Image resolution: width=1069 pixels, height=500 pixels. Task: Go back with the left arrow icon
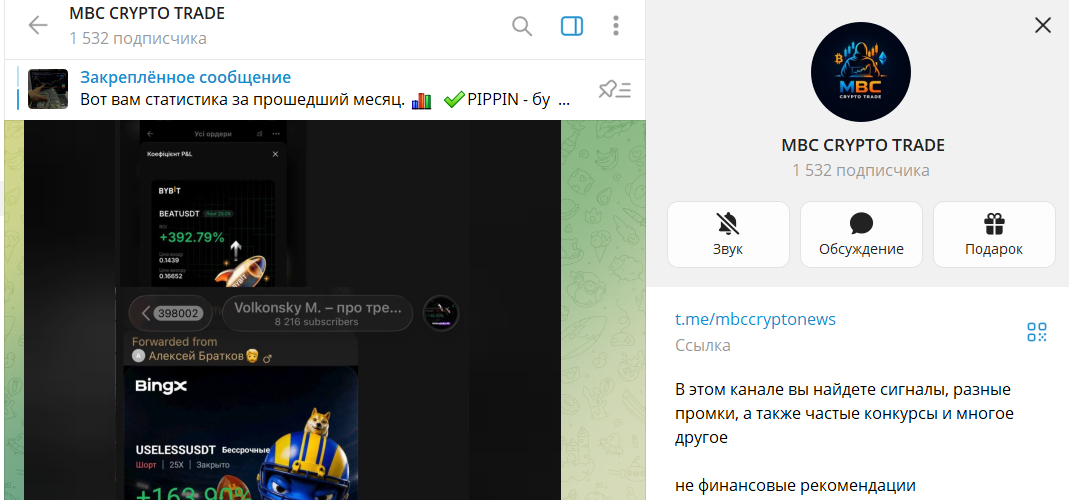(x=38, y=26)
